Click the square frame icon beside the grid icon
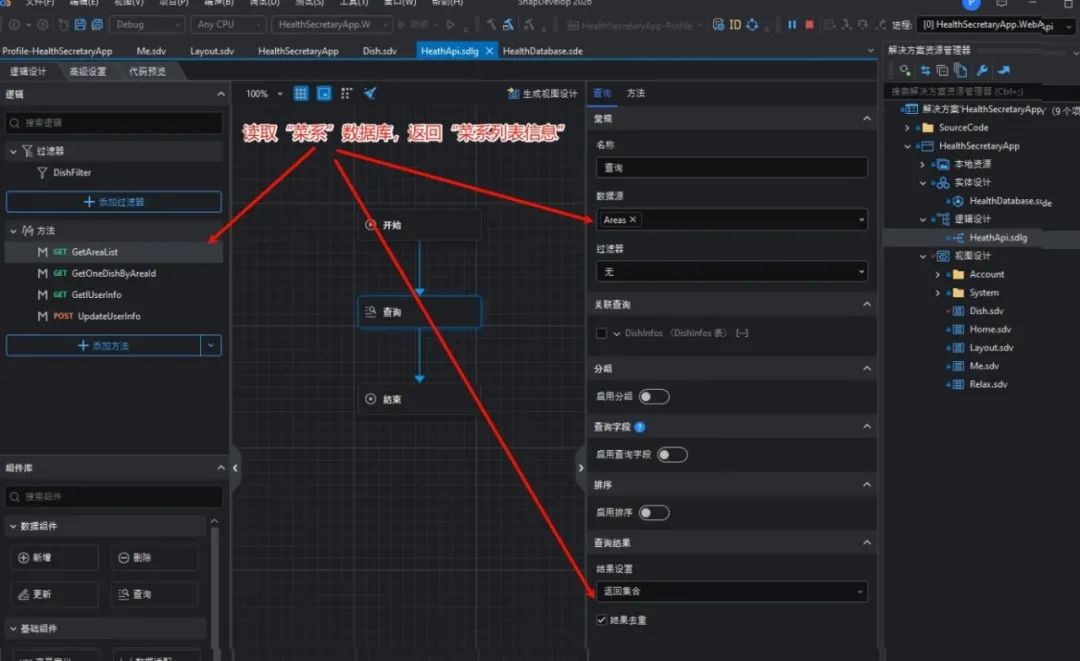 [324, 94]
